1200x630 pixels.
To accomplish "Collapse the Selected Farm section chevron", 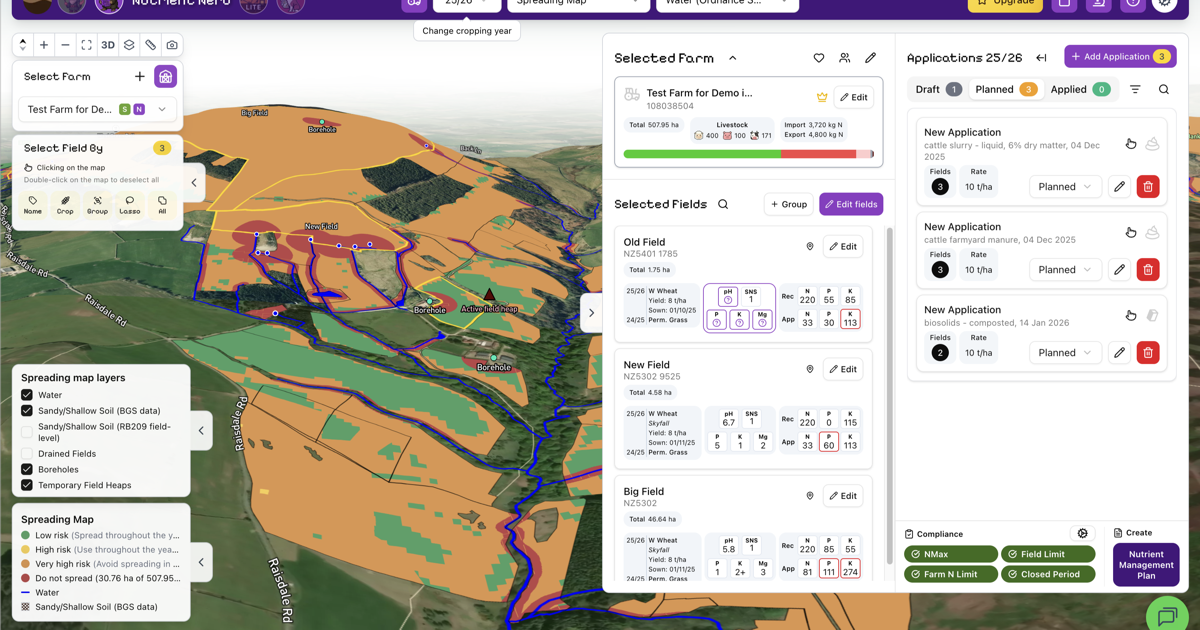I will pos(733,59).
